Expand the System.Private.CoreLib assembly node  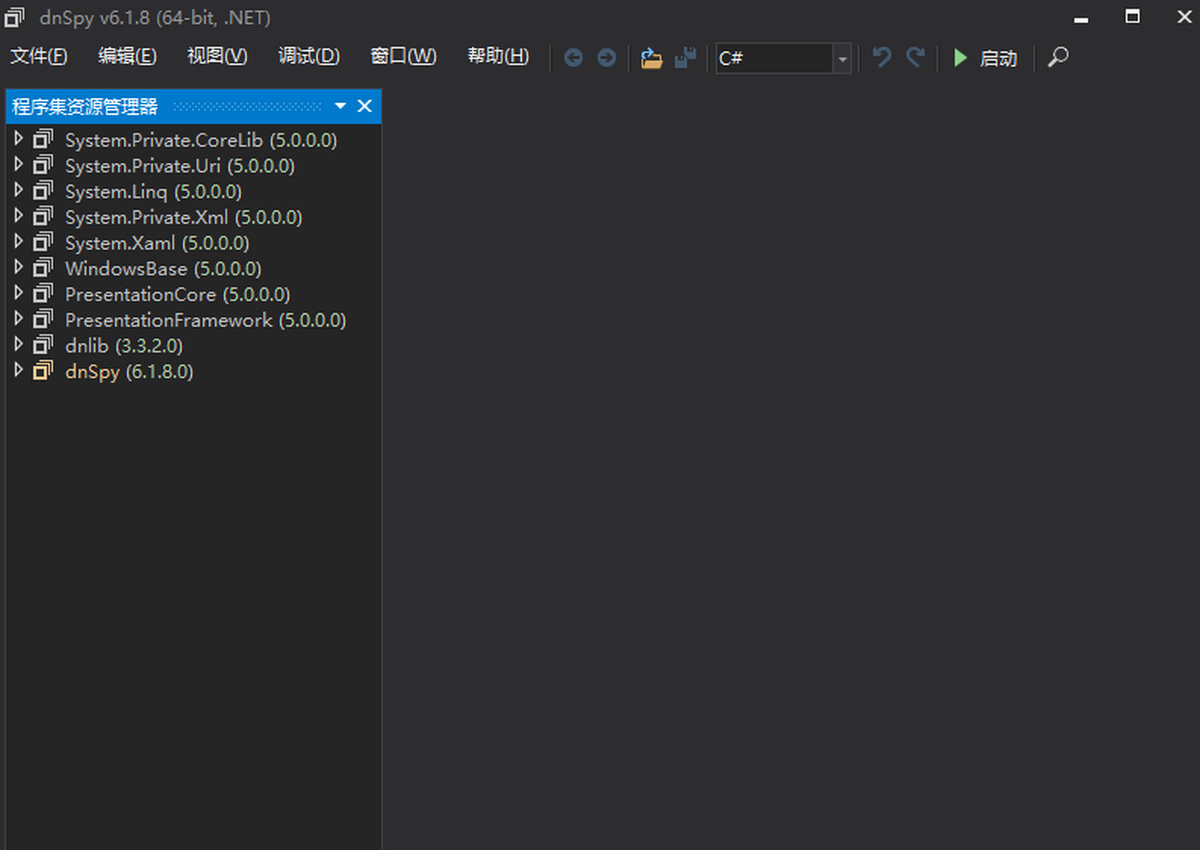point(18,140)
